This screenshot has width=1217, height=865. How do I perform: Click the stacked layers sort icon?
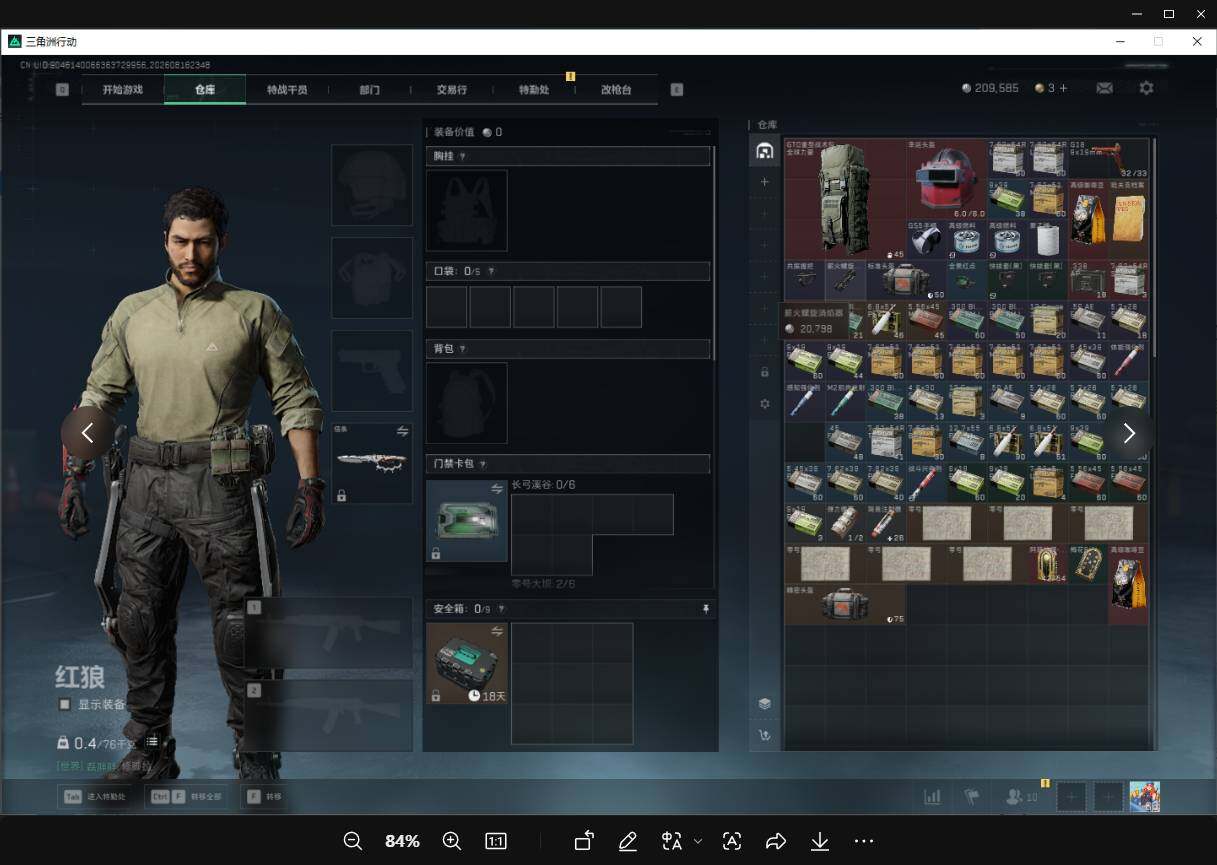764,704
